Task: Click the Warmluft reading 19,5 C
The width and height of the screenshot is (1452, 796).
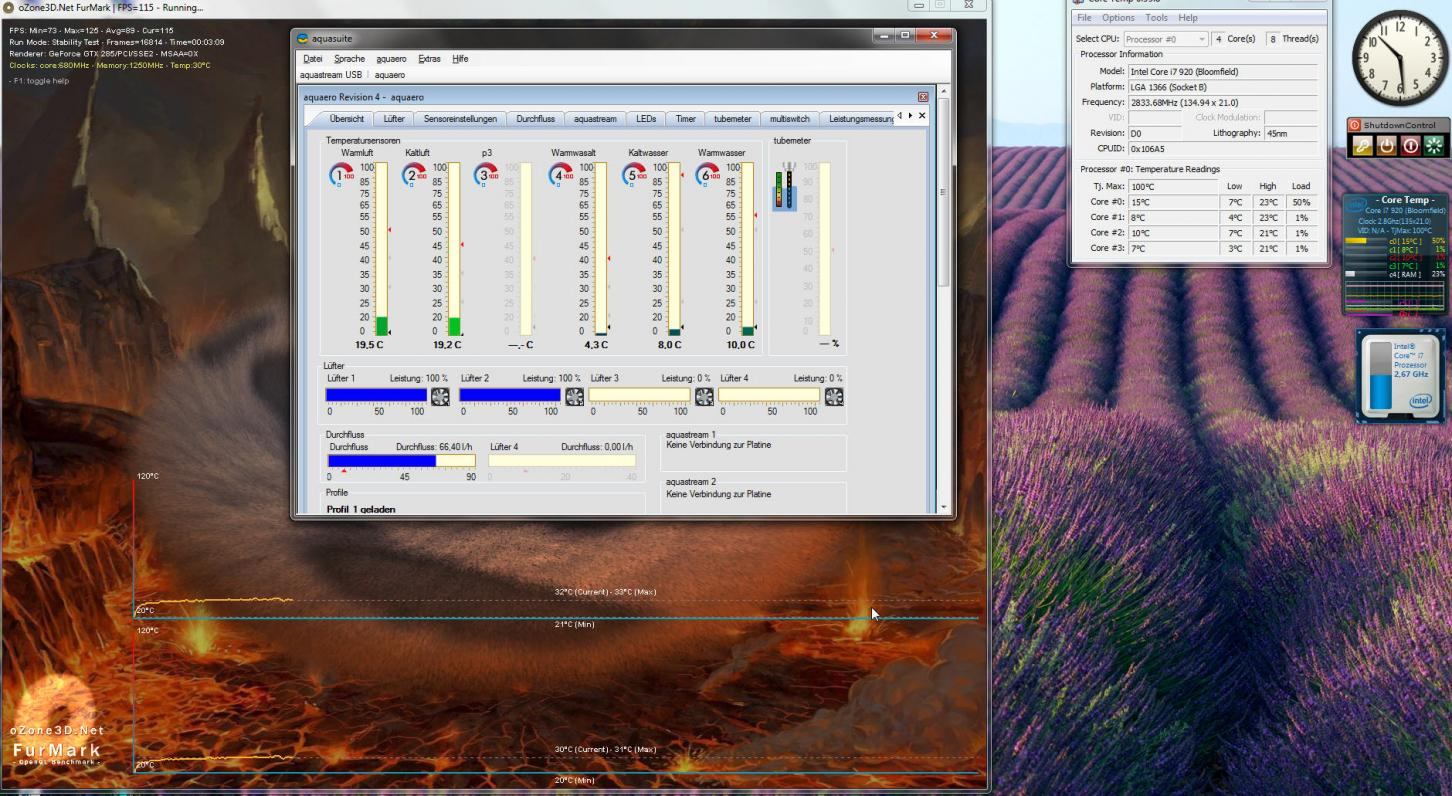Action: pyautogui.click(x=368, y=345)
